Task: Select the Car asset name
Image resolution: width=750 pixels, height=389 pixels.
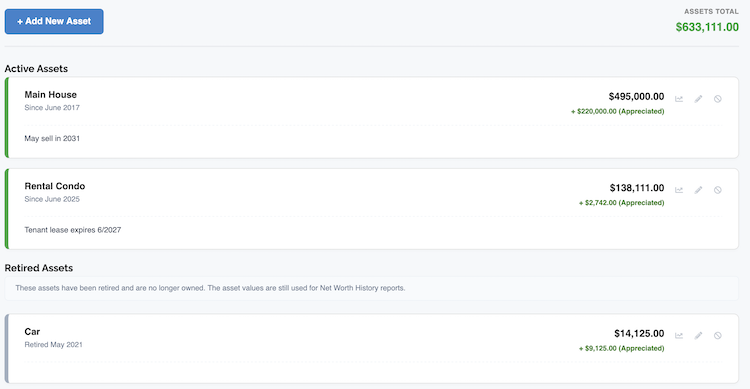Action: coord(32,332)
